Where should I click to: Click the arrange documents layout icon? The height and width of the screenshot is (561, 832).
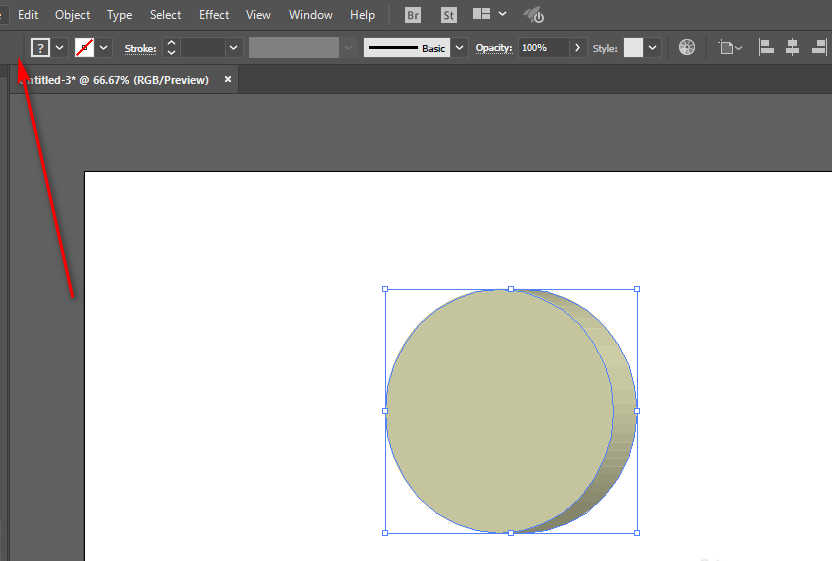tap(482, 14)
